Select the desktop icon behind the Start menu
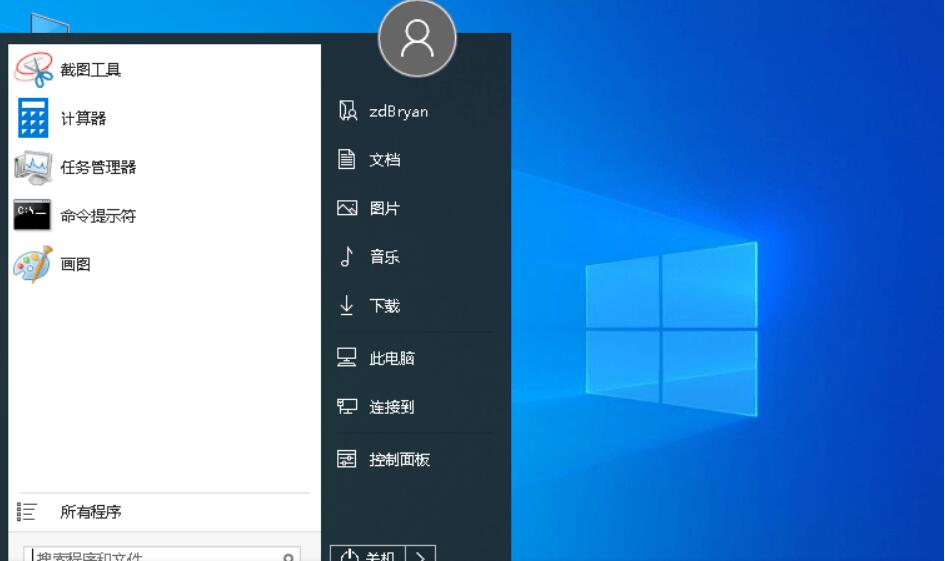 coord(49,24)
